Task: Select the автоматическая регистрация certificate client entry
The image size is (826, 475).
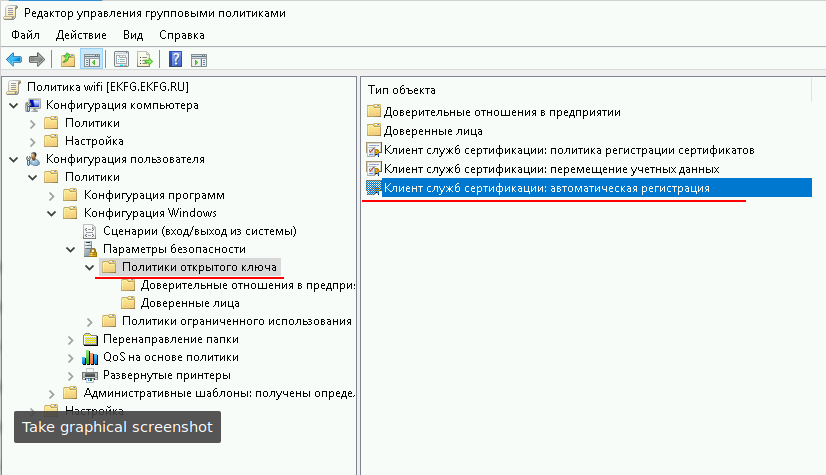Action: coord(546,188)
